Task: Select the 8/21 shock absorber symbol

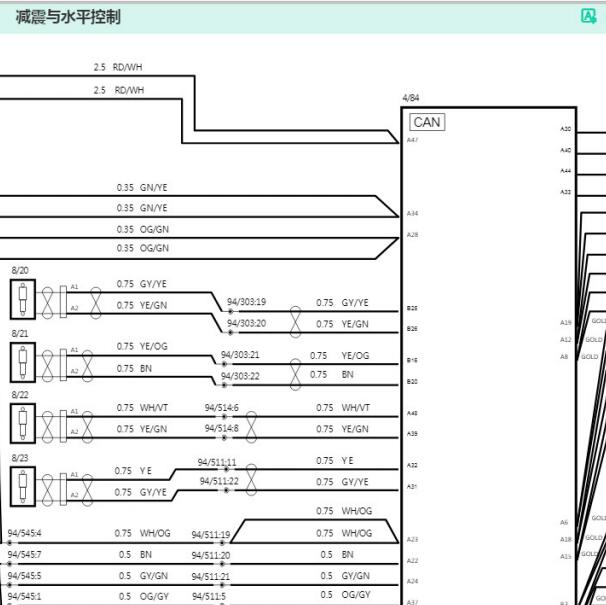Action: tap(23, 362)
